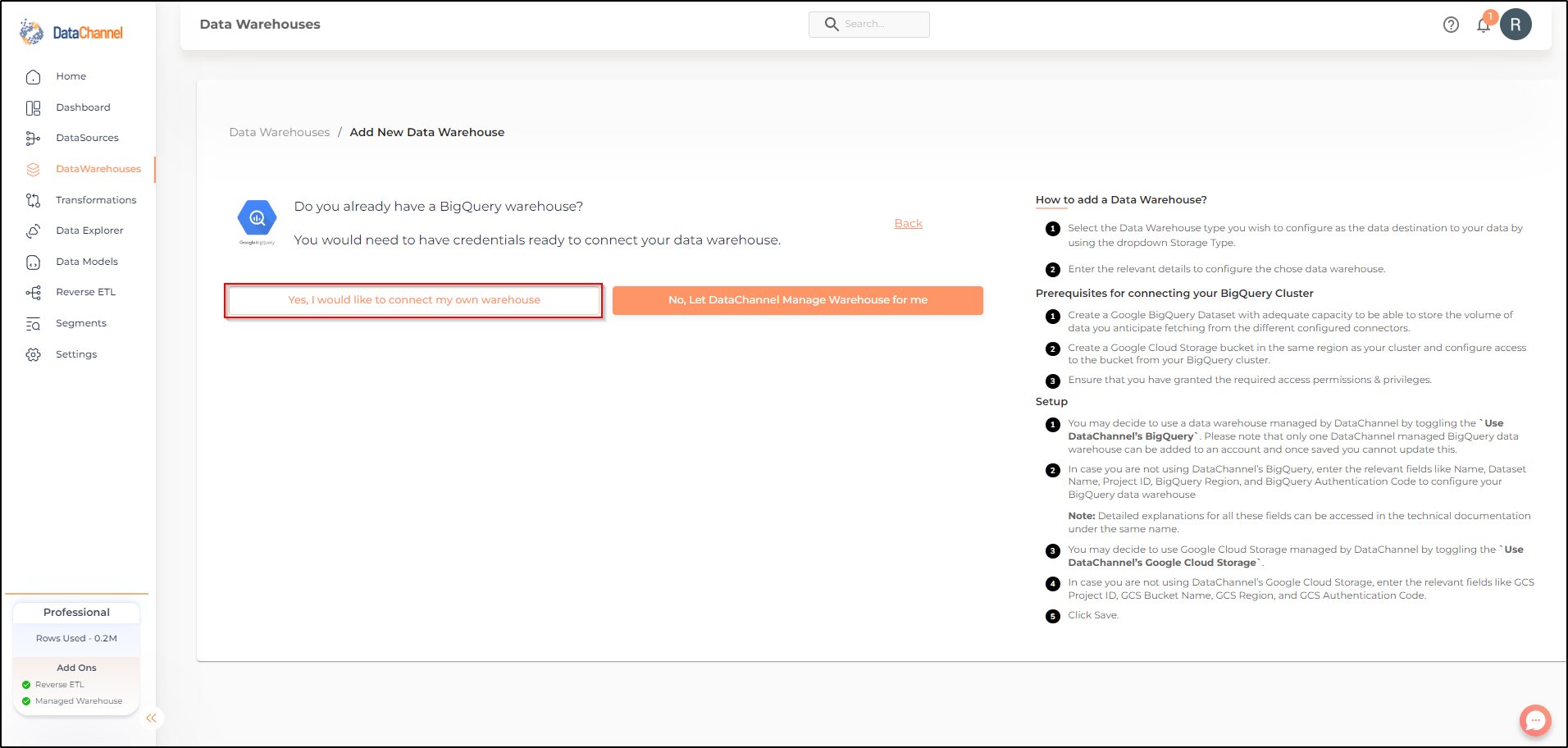Open the help question mark icon
The image size is (1568, 748).
[1451, 25]
